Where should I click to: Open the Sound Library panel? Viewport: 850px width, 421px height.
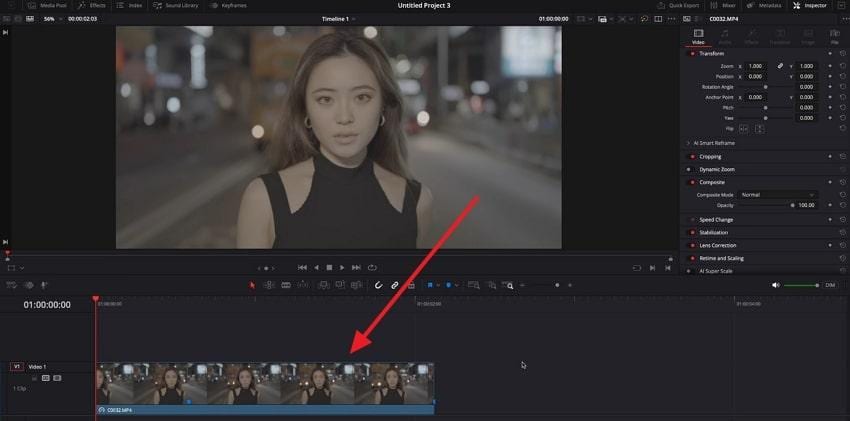(176, 5)
